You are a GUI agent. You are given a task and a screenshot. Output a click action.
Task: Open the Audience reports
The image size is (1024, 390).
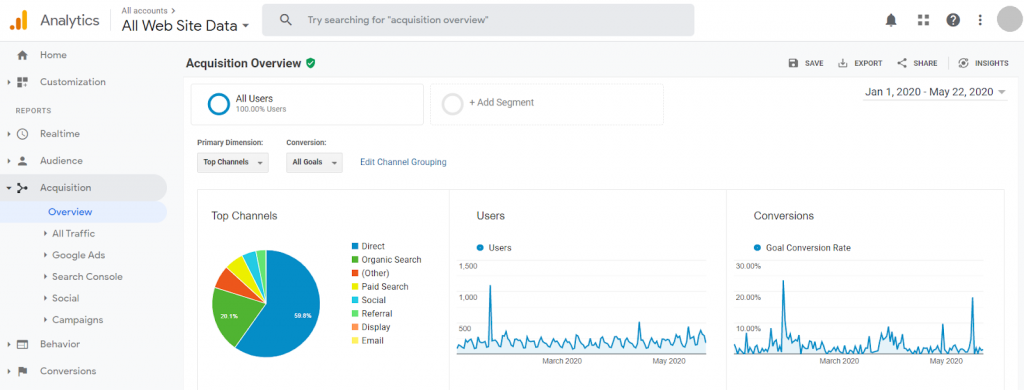coord(61,161)
